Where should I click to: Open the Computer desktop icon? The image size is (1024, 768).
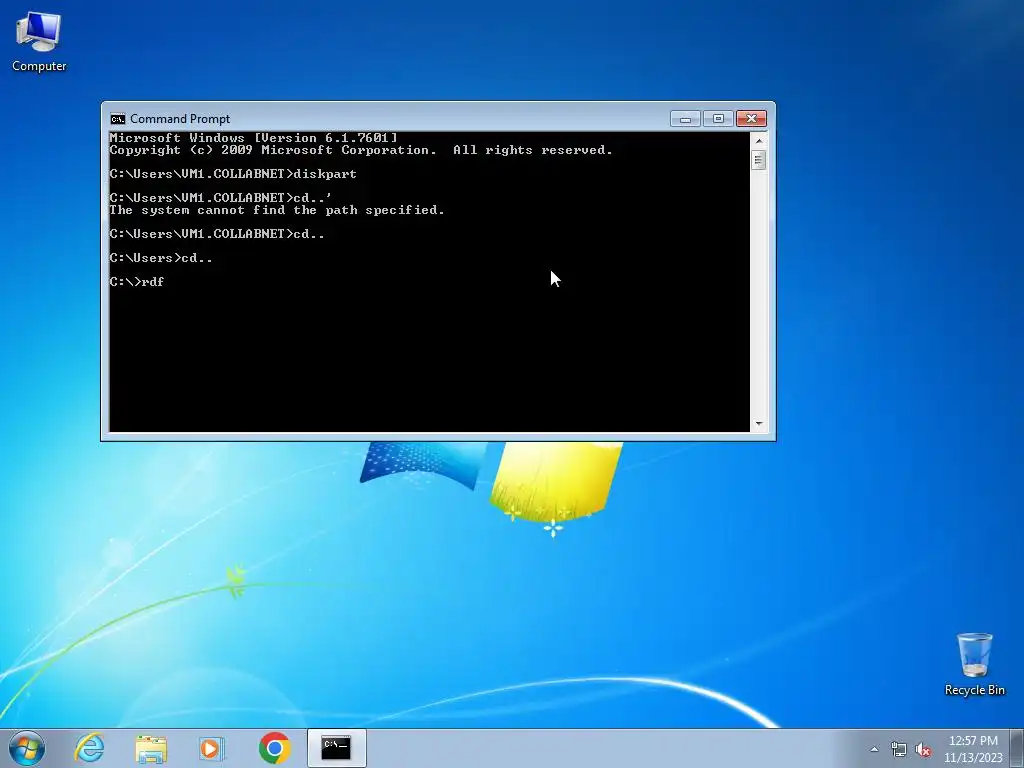coord(39,42)
